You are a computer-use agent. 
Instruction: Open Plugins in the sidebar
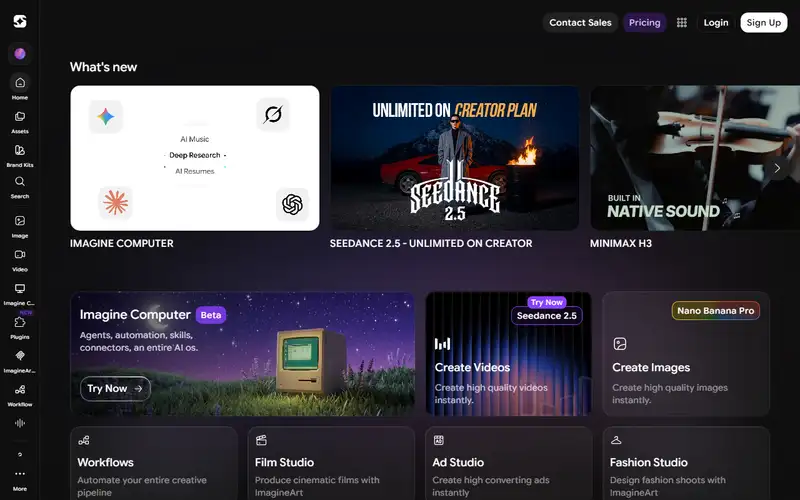coord(20,328)
